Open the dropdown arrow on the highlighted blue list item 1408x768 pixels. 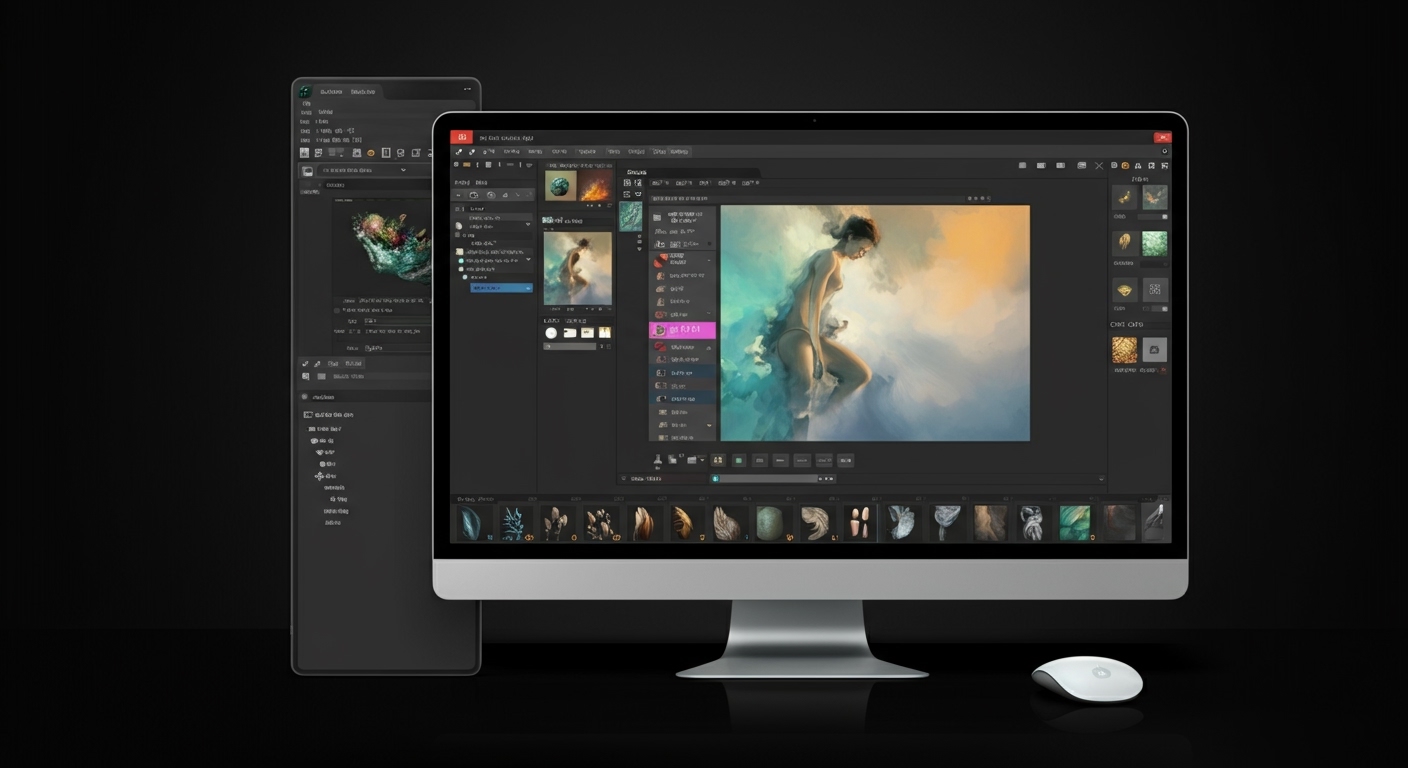pyautogui.click(x=527, y=288)
